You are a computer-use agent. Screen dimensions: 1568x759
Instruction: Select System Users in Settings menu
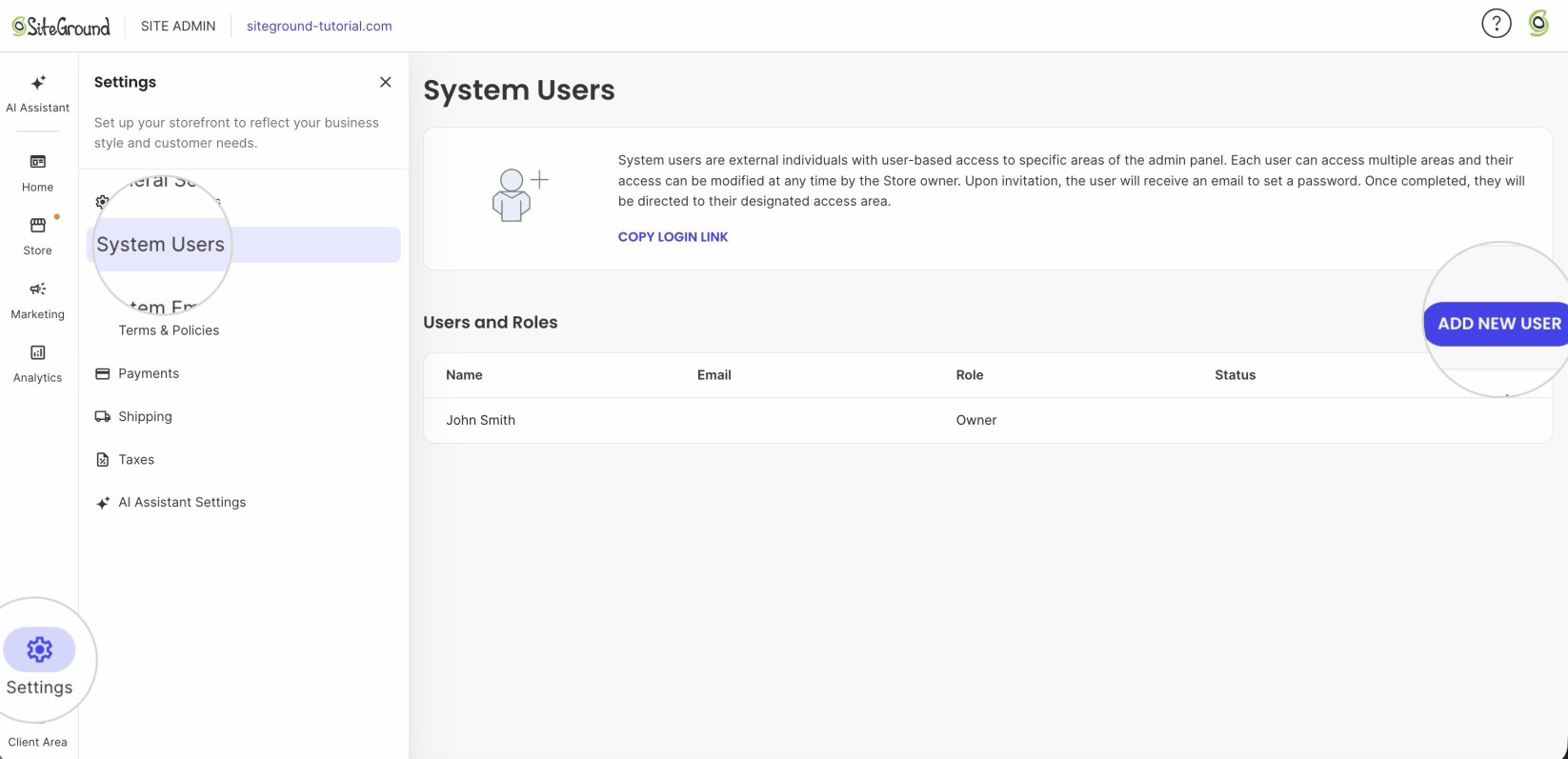coord(244,245)
